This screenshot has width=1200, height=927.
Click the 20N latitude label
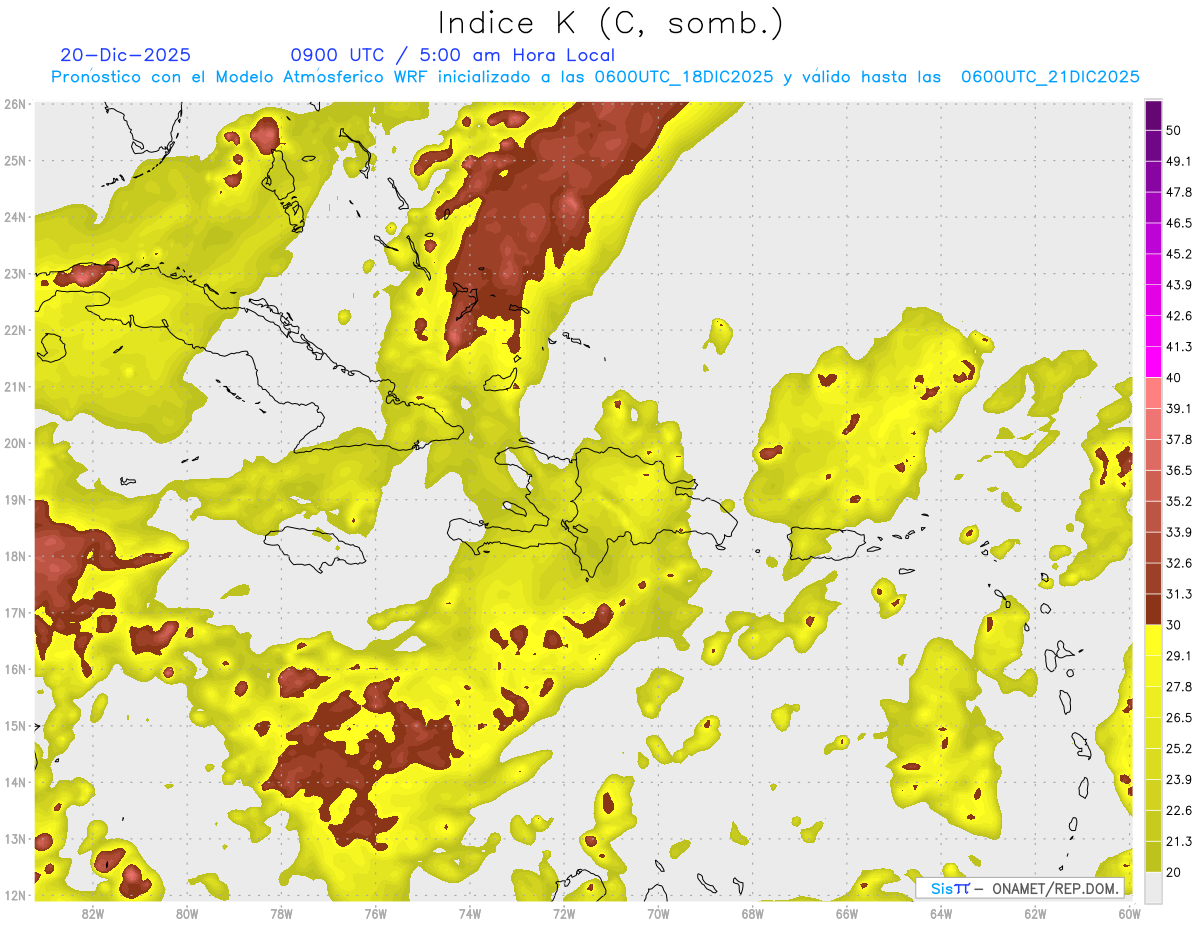click(x=14, y=443)
